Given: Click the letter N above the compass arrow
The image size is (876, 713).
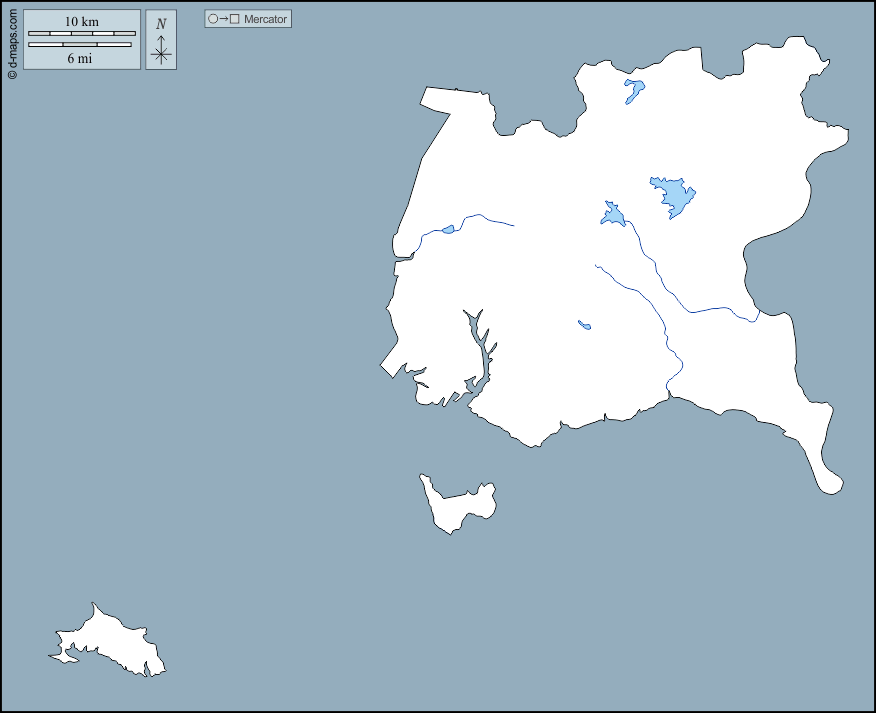Looking at the screenshot, I should (x=161, y=24).
